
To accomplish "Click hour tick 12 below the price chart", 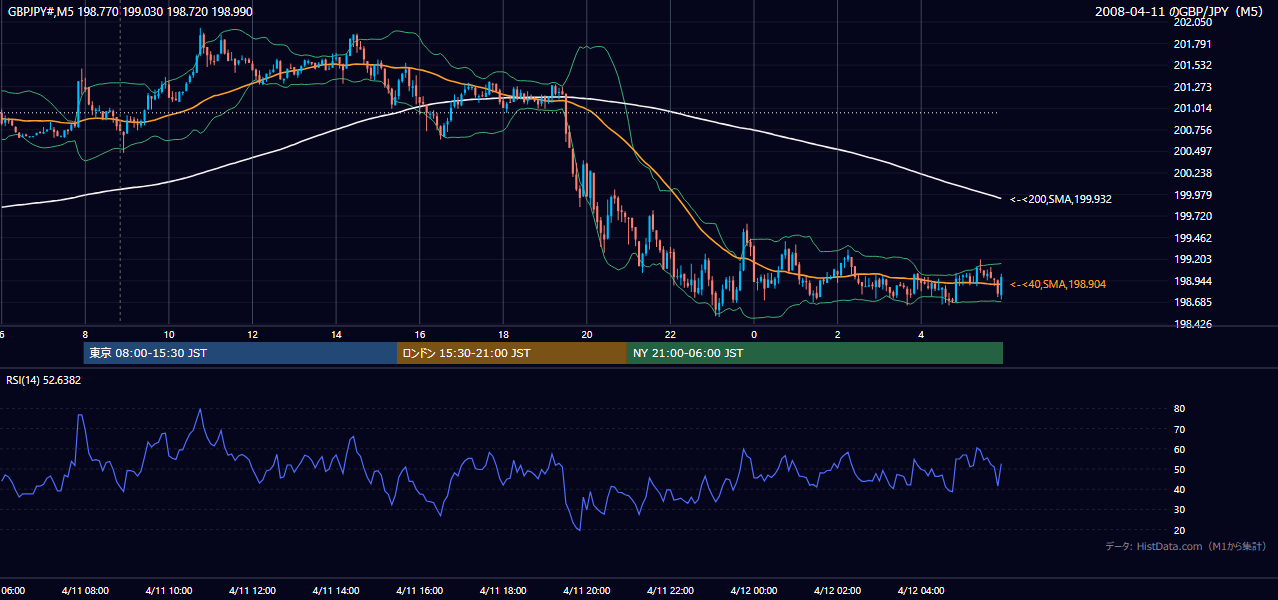I will [x=252, y=334].
